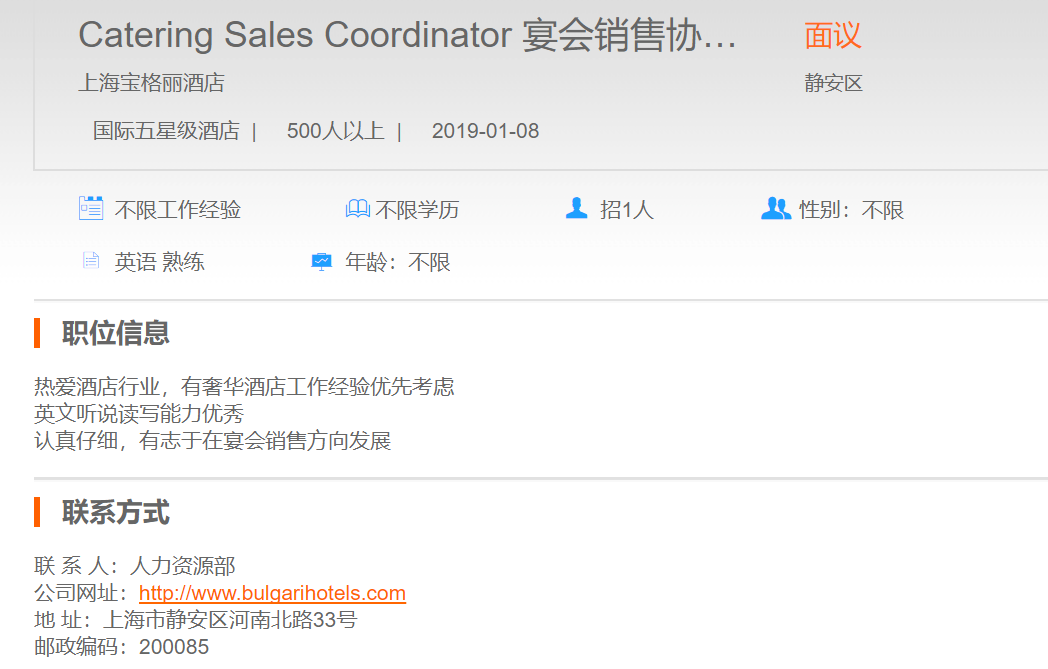The image size is (1048, 669).
Task: Click the single person headcount icon
Action: 576,208
